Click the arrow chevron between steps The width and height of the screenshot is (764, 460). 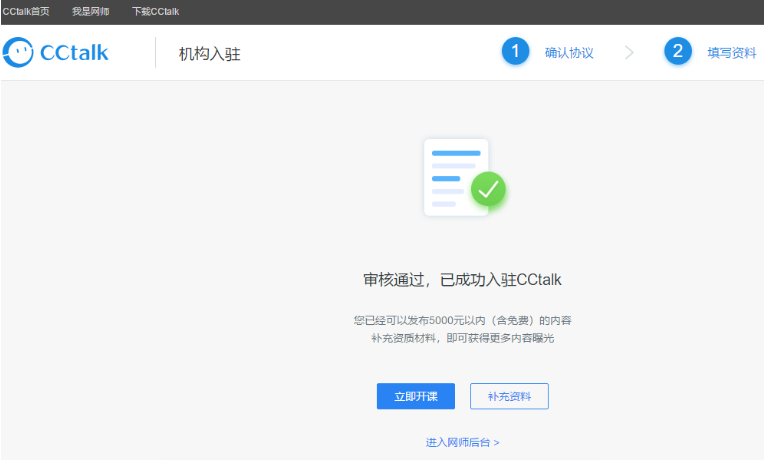coord(629,52)
